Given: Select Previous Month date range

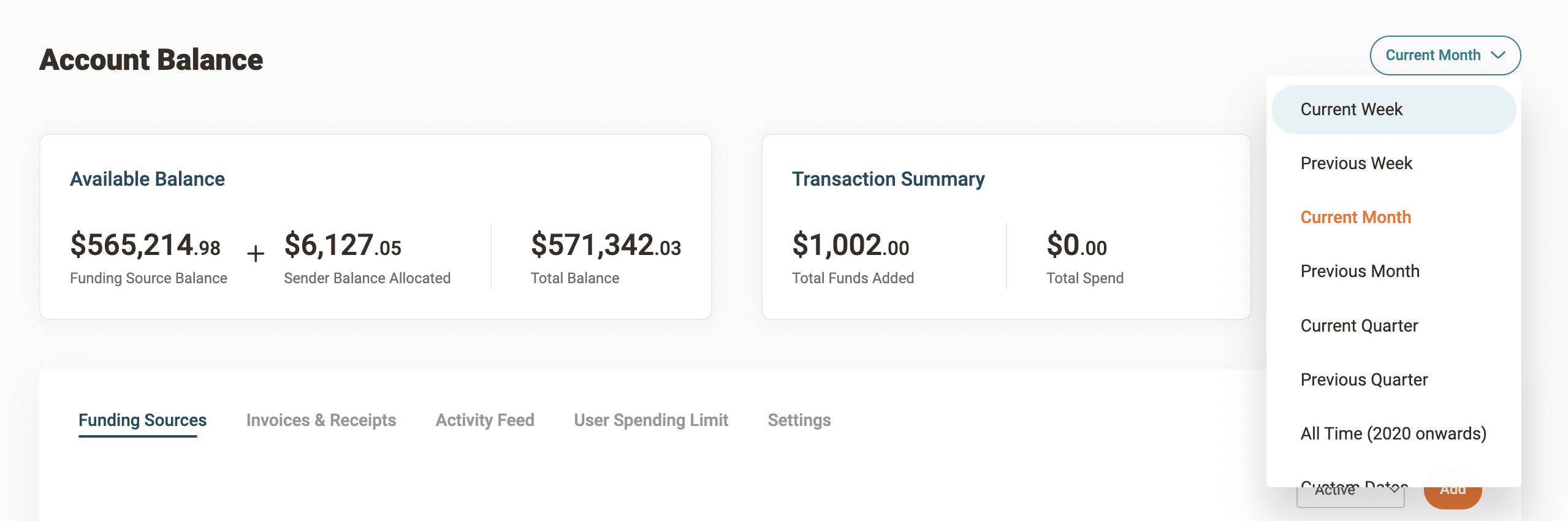Looking at the screenshot, I should [x=1360, y=272].
